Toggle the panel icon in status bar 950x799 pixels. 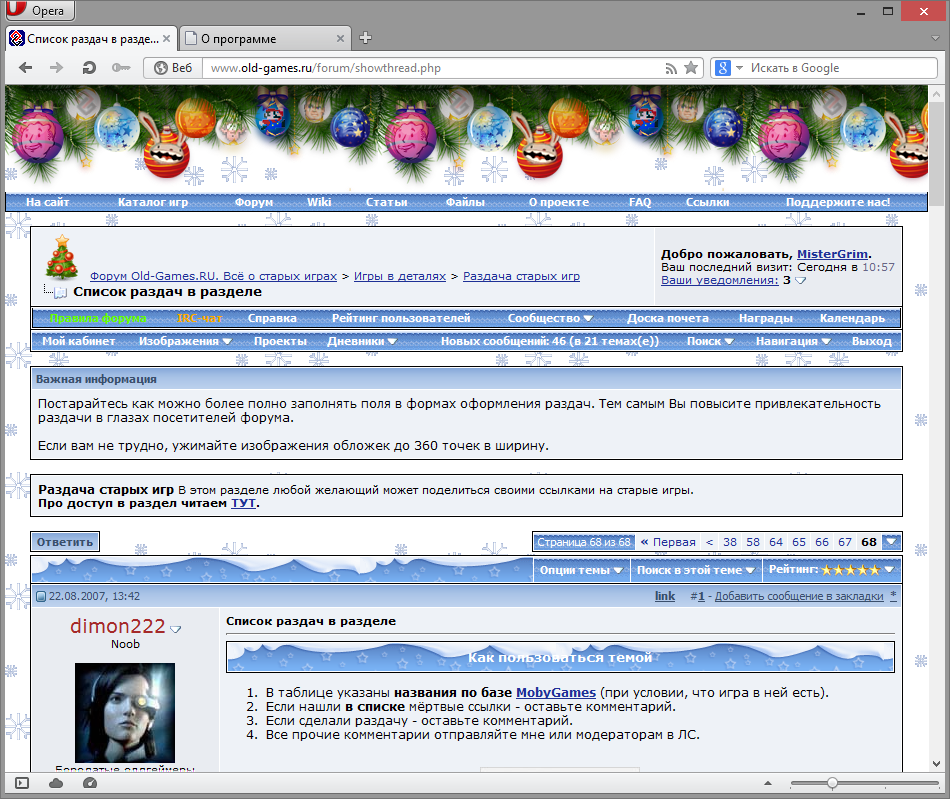click(x=22, y=783)
